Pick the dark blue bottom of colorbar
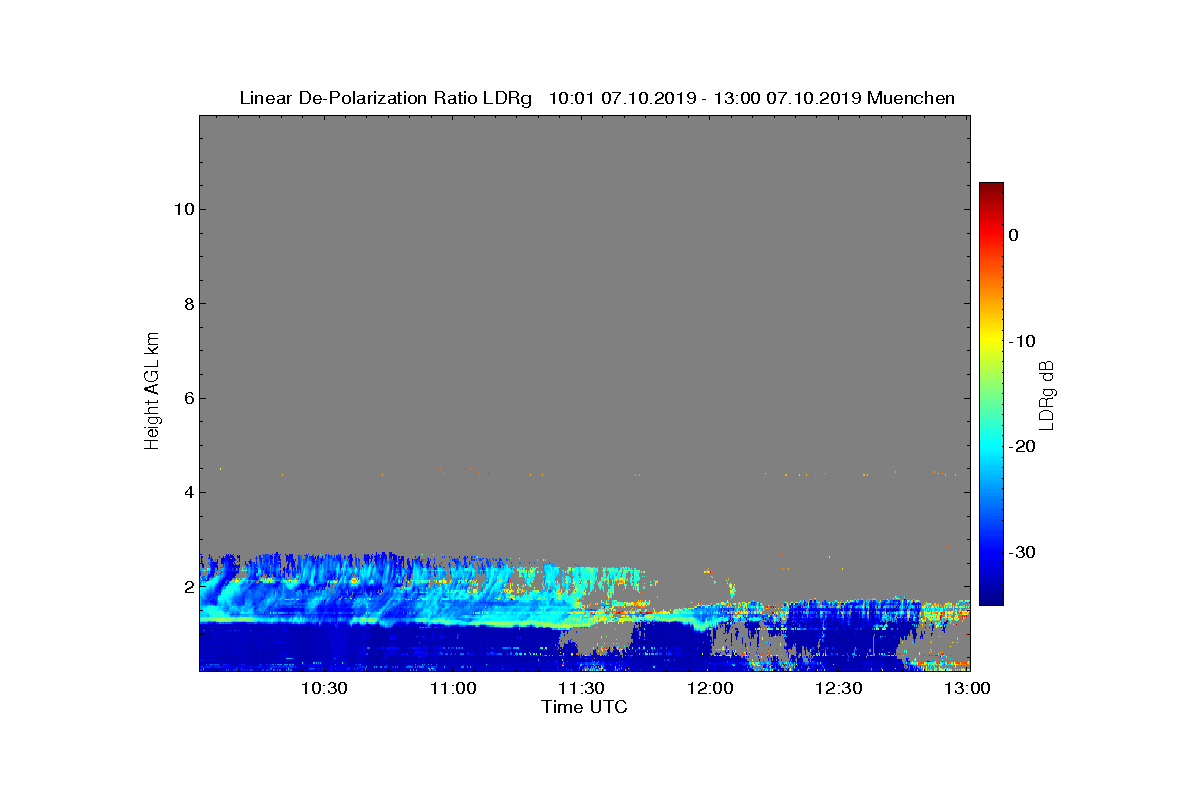This screenshot has height=800, width=1200. pyautogui.click(x=991, y=598)
